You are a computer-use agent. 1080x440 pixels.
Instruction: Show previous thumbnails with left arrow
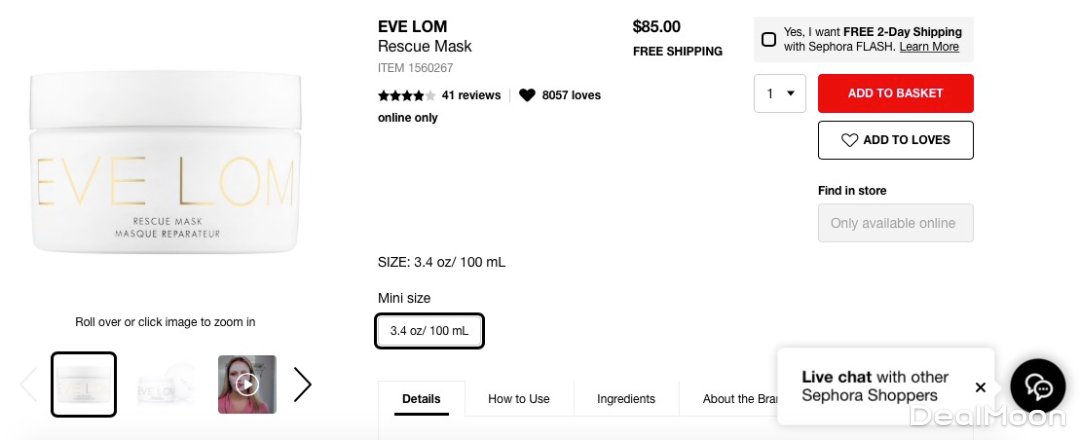pyautogui.click(x=28, y=384)
